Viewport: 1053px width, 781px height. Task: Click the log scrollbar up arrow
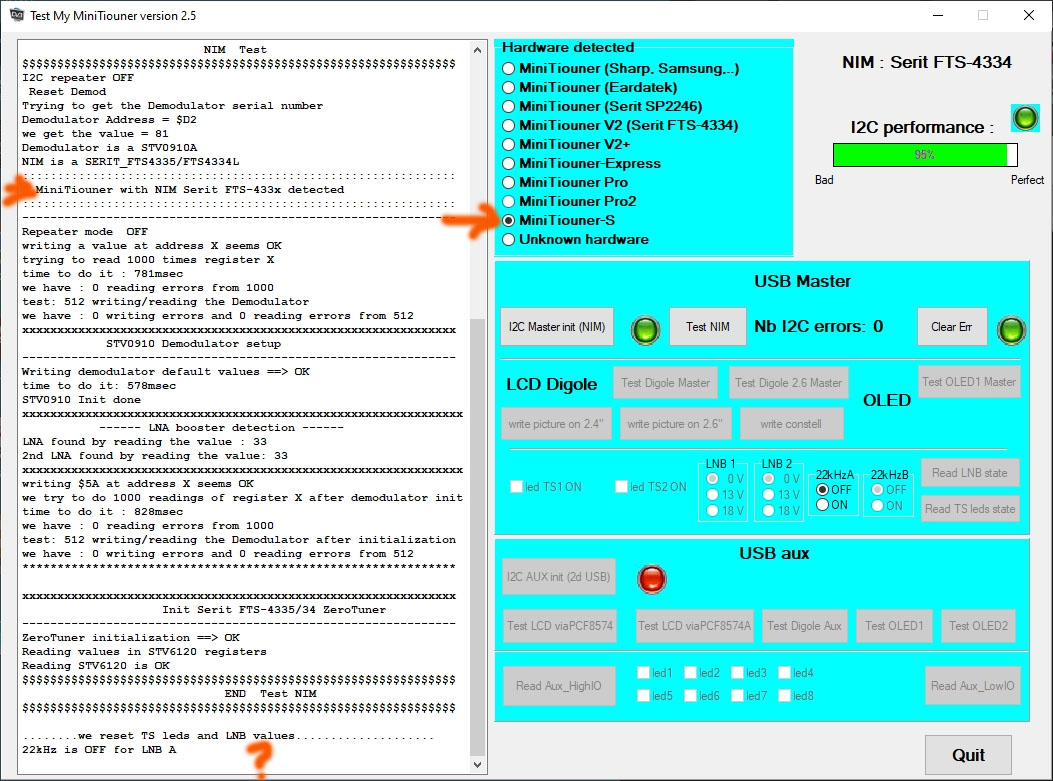tap(477, 50)
